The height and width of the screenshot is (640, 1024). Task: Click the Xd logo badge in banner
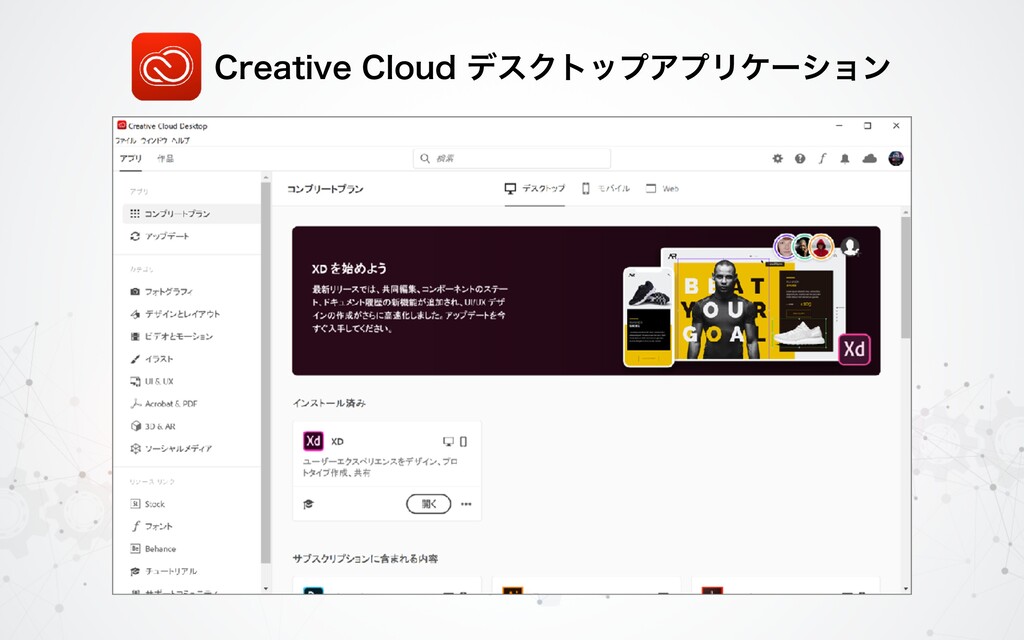[x=854, y=349]
